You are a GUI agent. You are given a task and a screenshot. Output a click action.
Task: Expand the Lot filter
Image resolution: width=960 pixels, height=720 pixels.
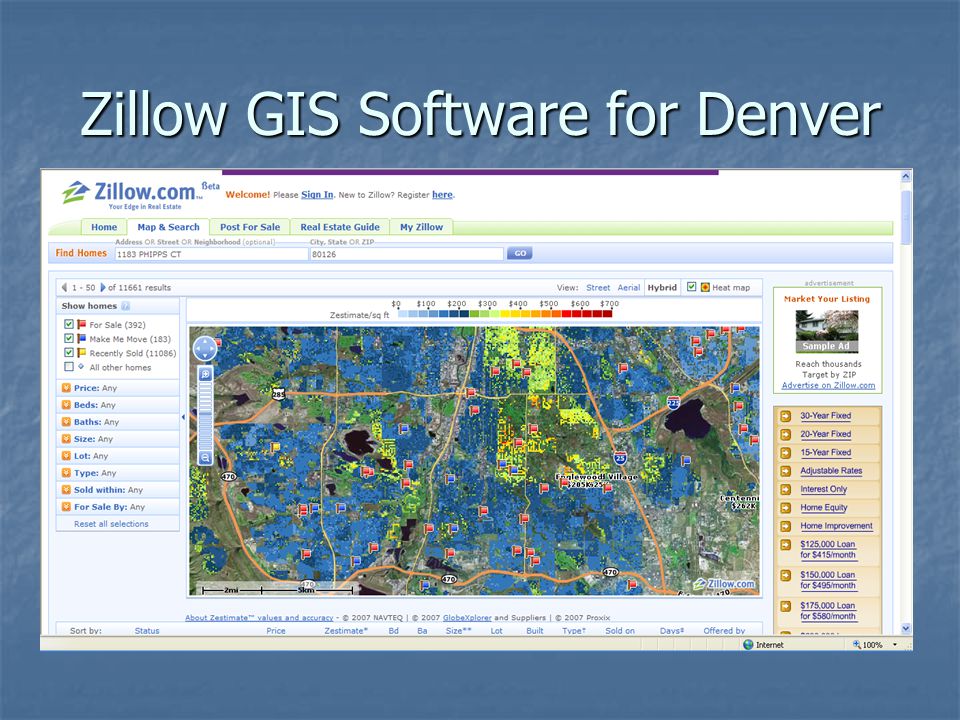pyautogui.click(x=66, y=456)
